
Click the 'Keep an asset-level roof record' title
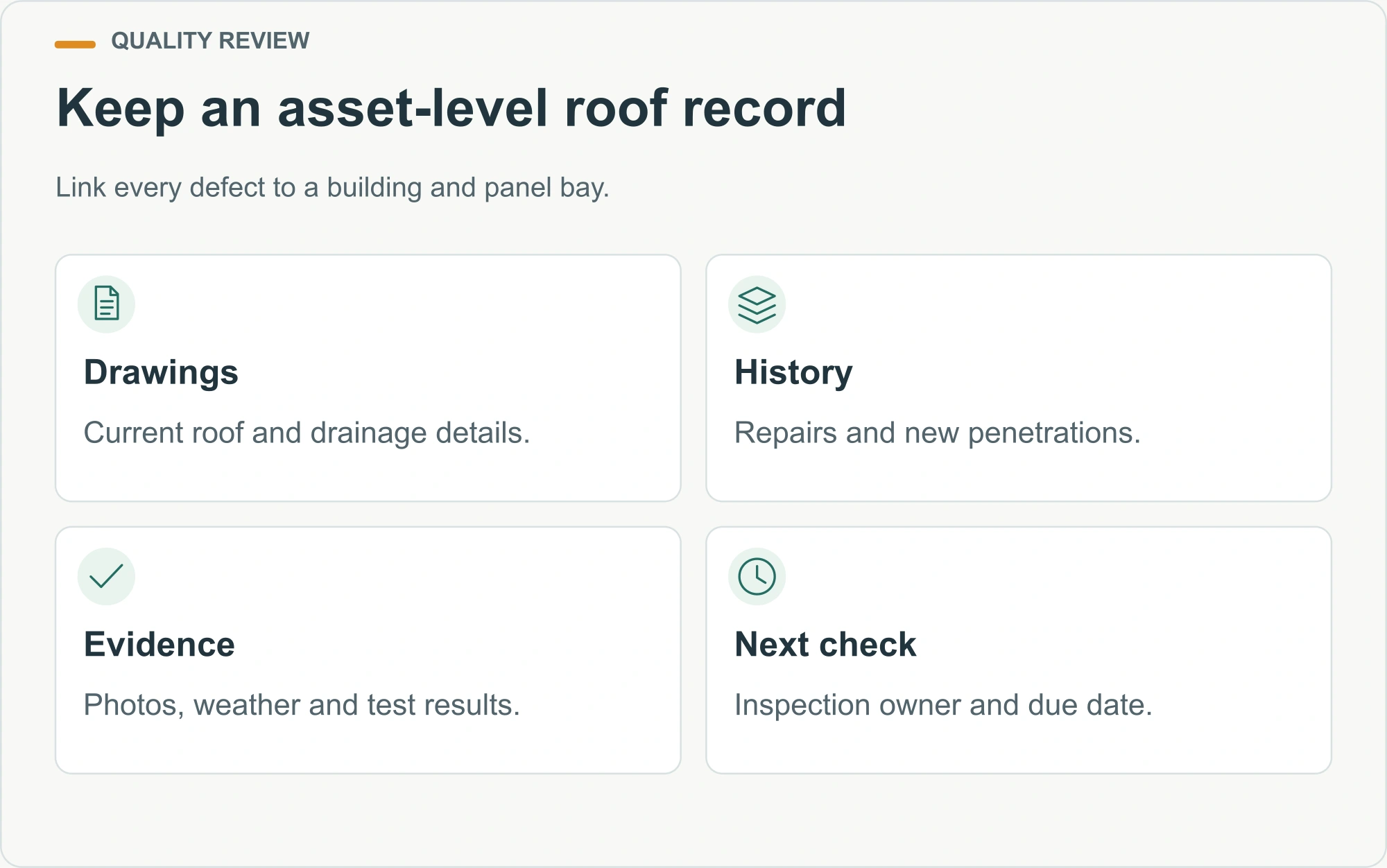(451, 109)
